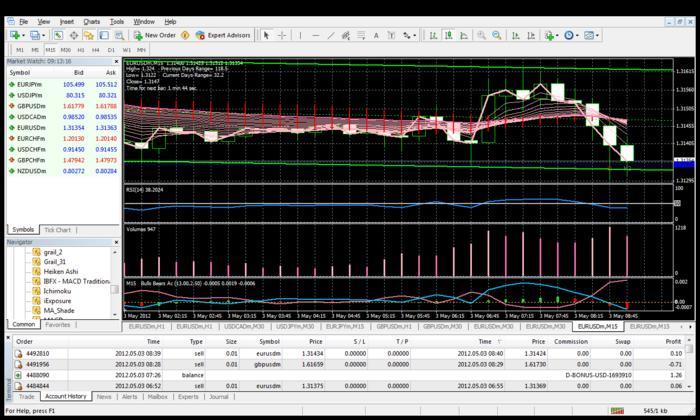The height and width of the screenshot is (420, 700).
Task: Select MA_Shade indicator in Navigator
Action: coord(59,311)
